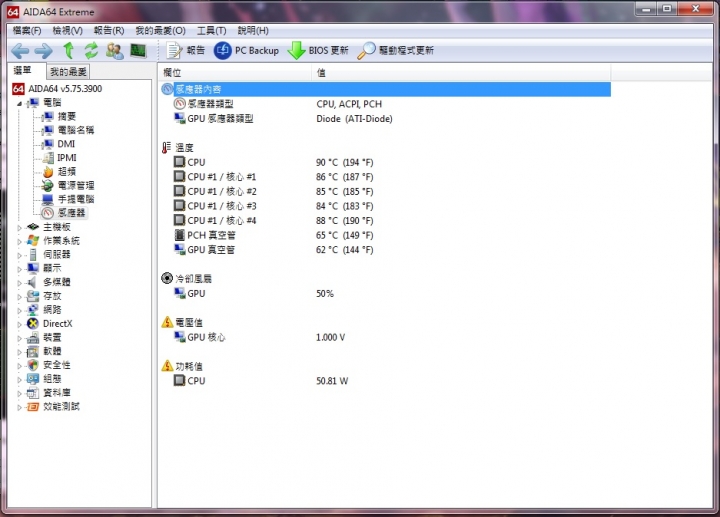Expand the DirectX tree node
The image size is (720, 517).
19,324
